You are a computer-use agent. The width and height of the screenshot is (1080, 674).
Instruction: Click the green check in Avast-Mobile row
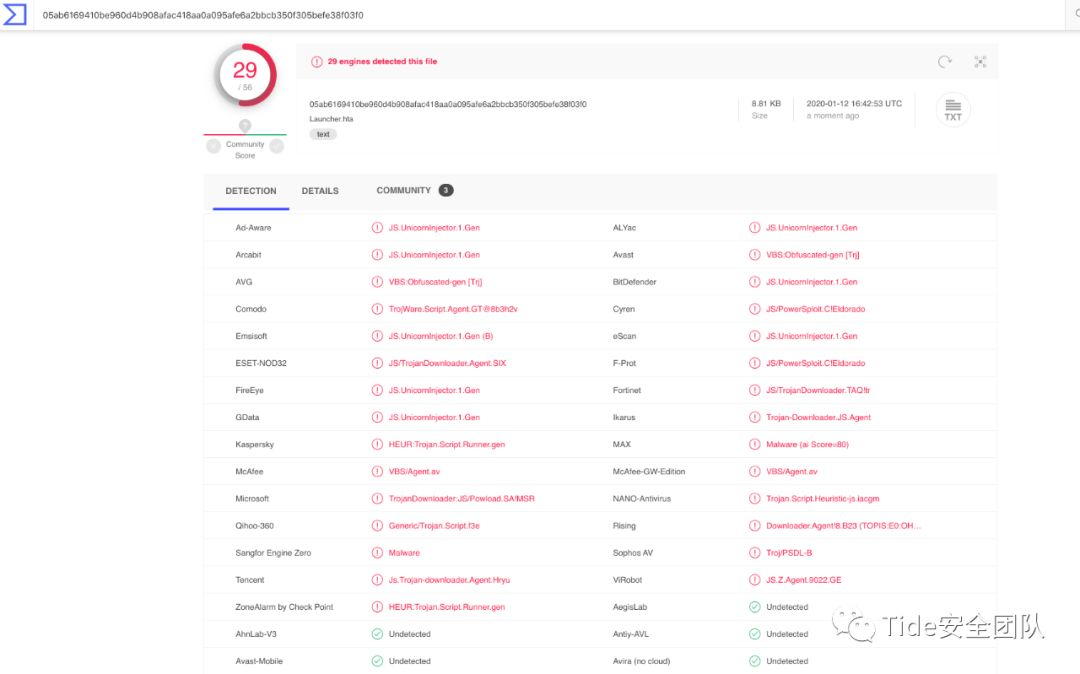click(x=377, y=661)
